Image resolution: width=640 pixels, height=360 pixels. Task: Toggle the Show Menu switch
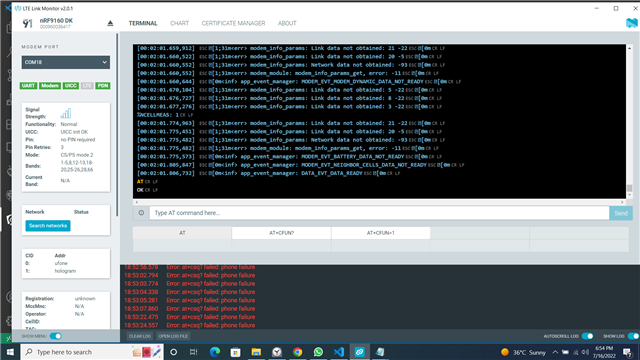(x=56, y=336)
